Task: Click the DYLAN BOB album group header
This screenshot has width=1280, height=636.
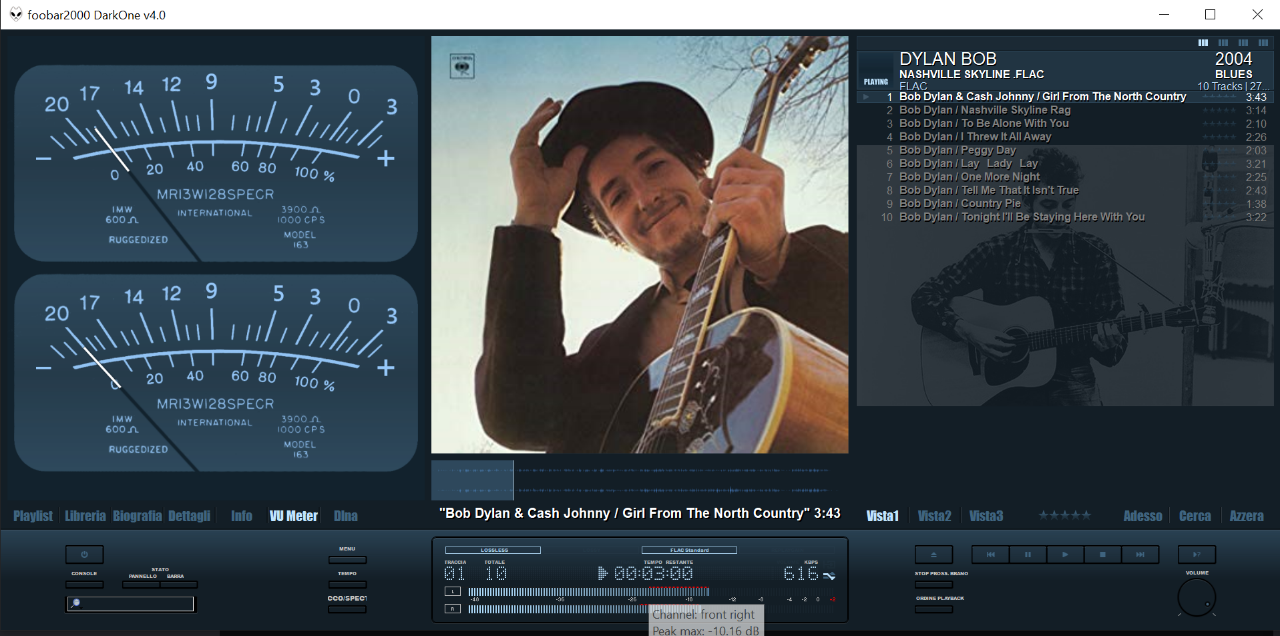Action: [1065, 70]
